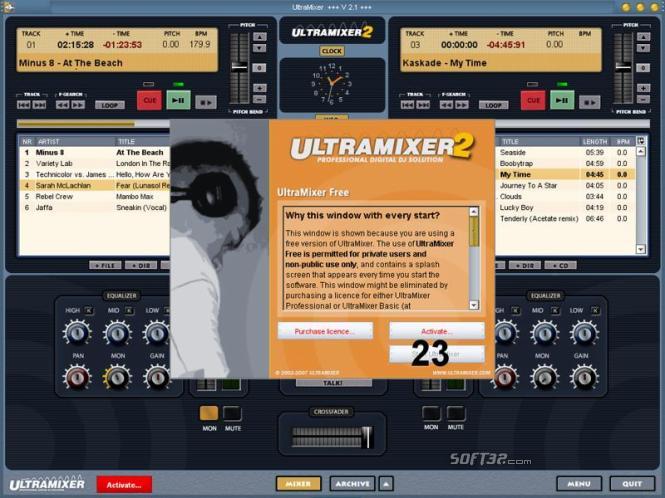This screenshot has width=665, height=498.
Task: Click the left equalizer PAN knob
Action: pyautogui.click(x=77, y=377)
